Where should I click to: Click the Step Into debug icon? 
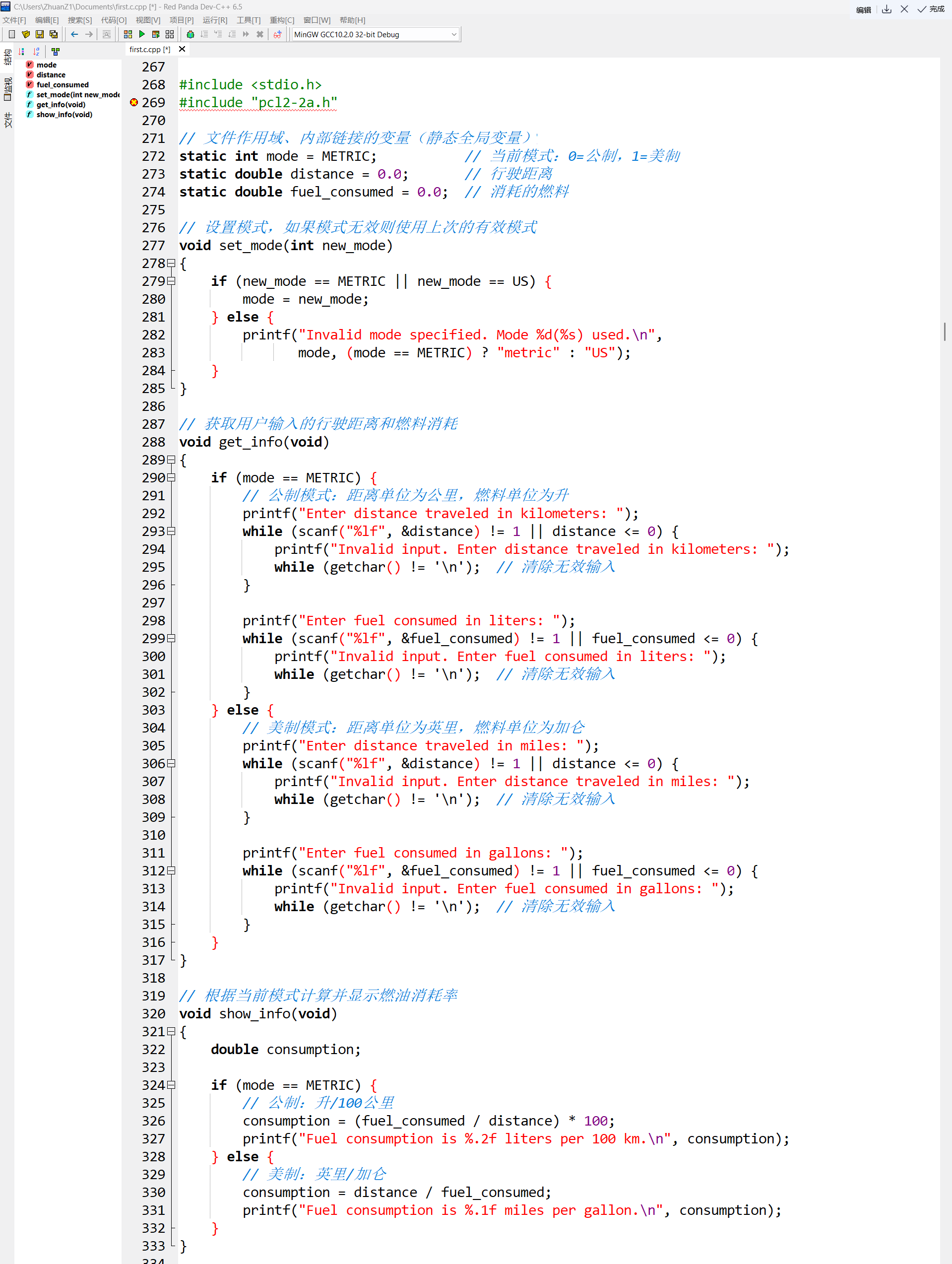tap(218, 34)
